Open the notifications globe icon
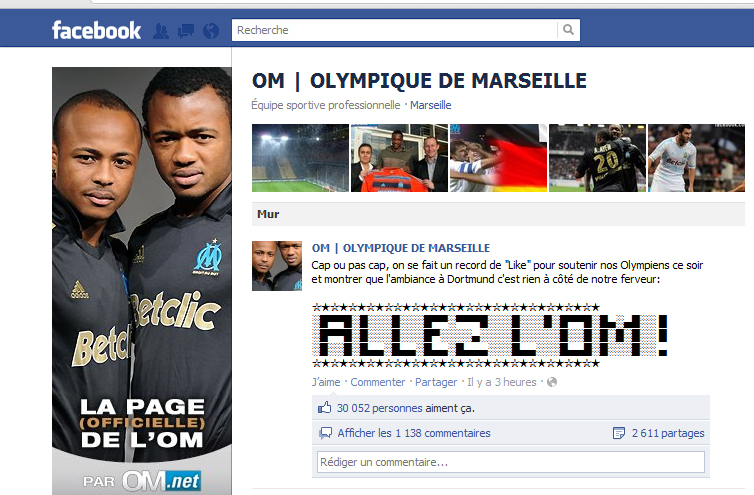 pos(211,31)
